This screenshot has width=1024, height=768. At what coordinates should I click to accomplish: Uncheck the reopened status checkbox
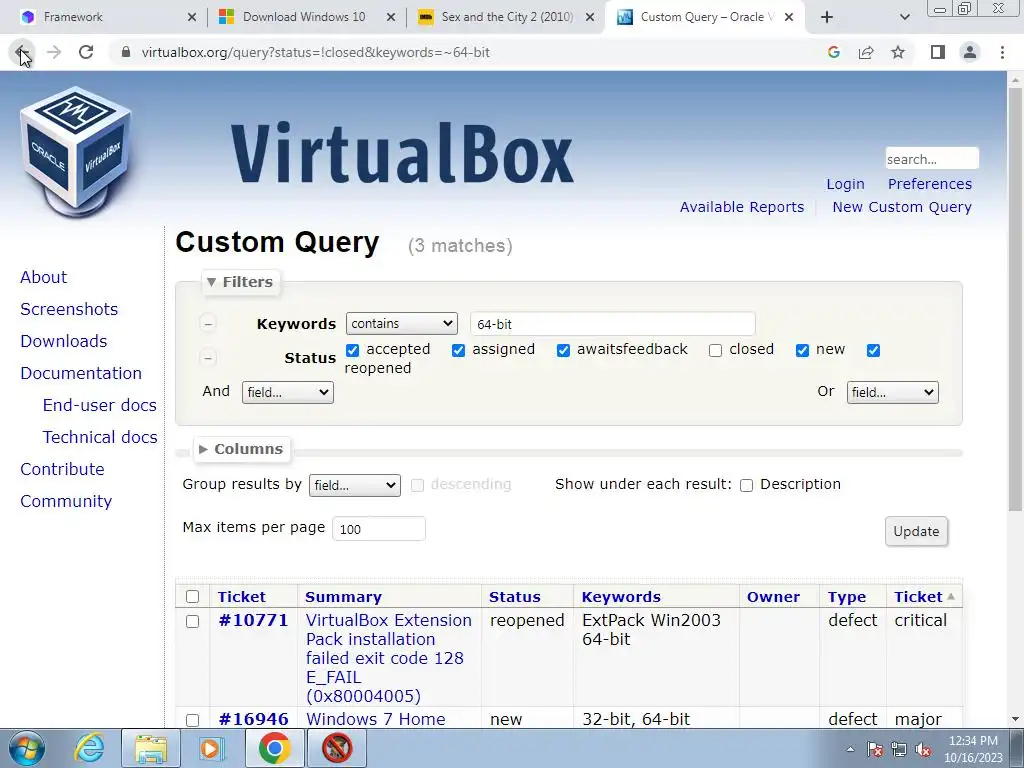(x=873, y=351)
